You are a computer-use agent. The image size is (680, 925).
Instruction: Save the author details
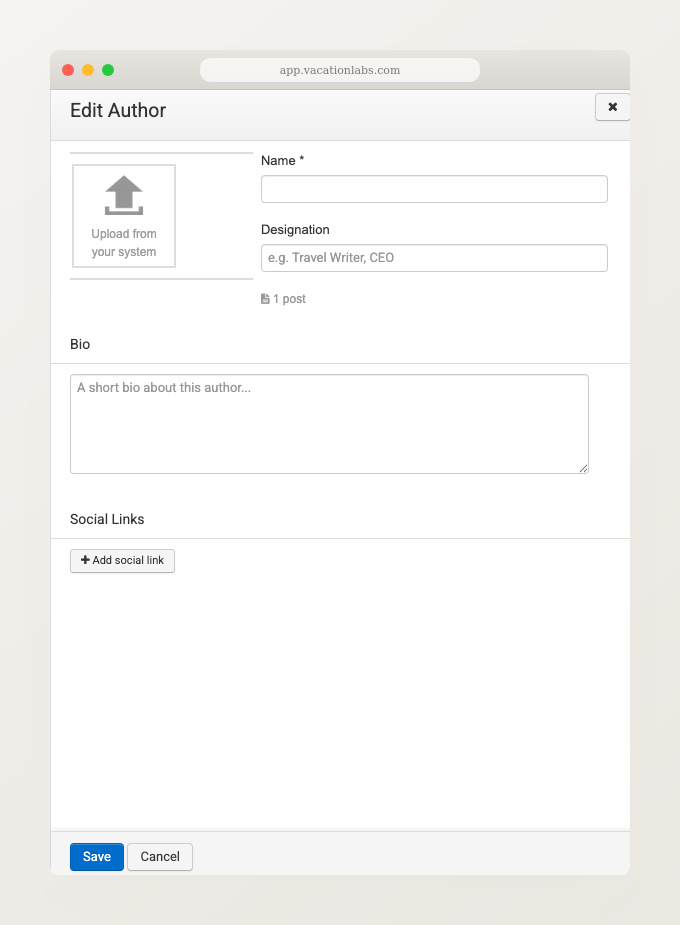(96, 857)
